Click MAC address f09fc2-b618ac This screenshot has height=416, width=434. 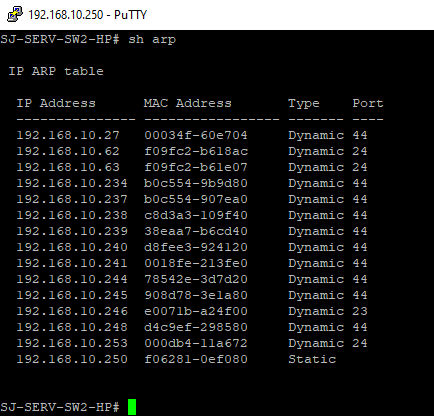[196, 151]
